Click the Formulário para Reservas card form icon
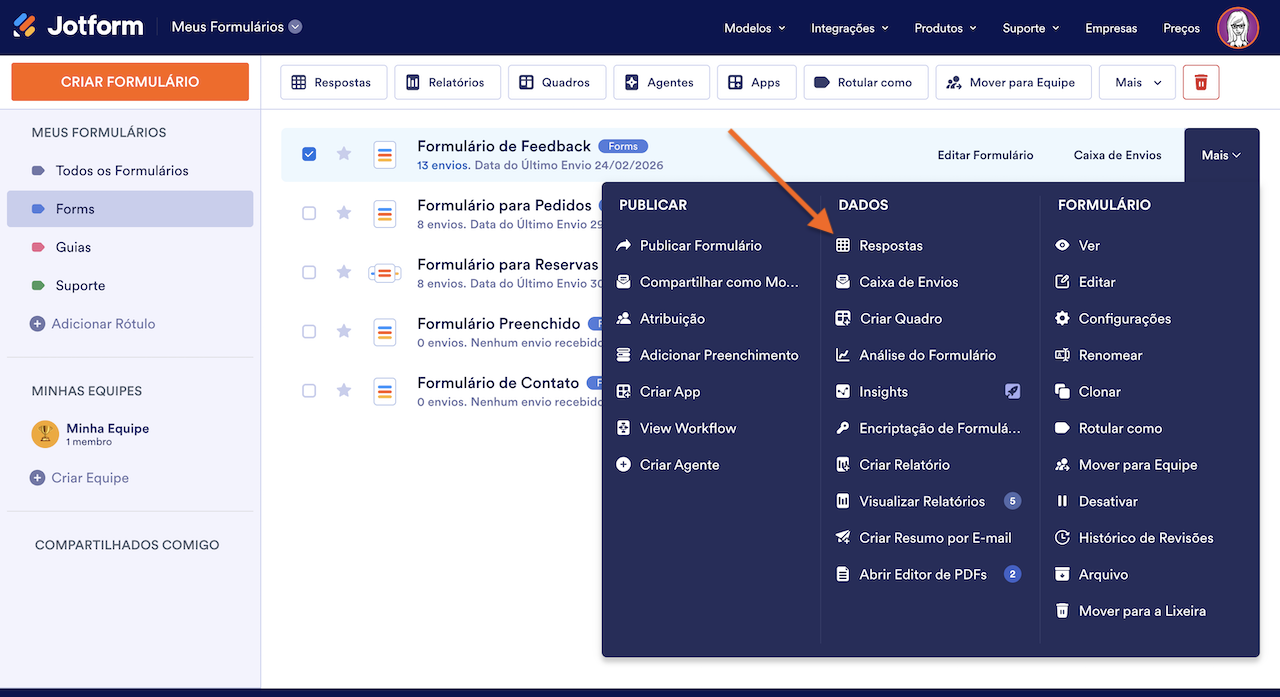1280x697 pixels. pos(385,272)
